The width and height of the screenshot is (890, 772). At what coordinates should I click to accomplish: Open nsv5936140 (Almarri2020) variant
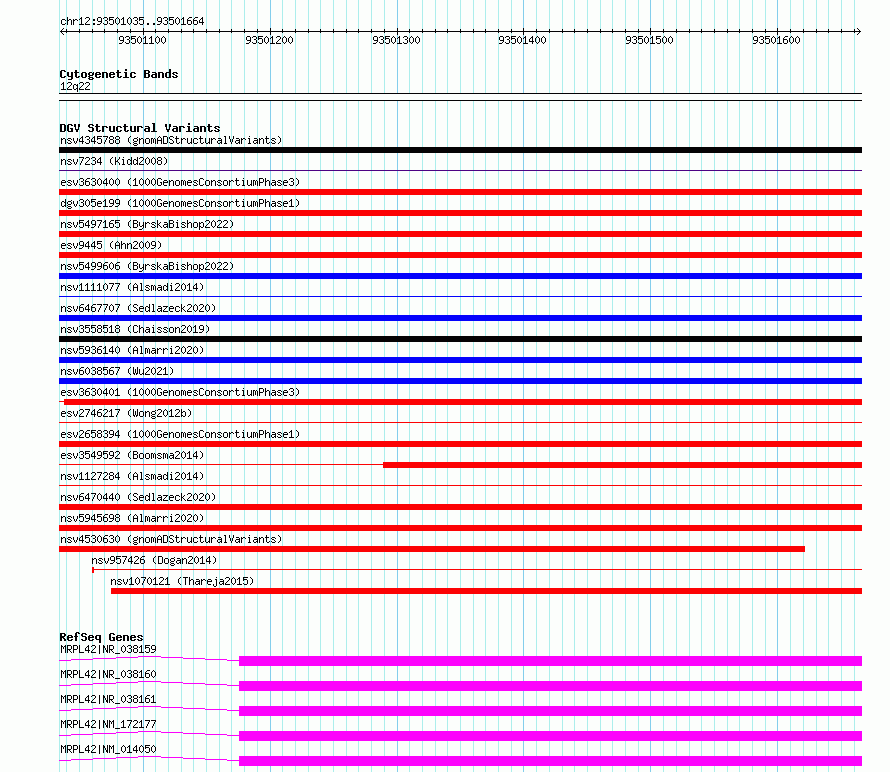pyautogui.click(x=132, y=350)
